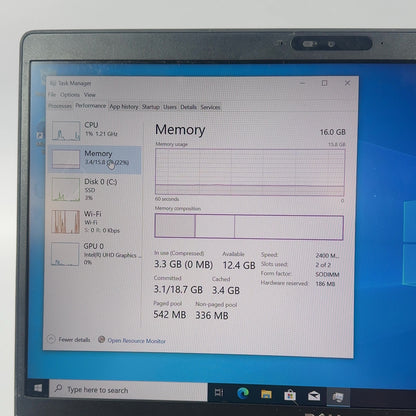Open the Microsoft Store taskbar icon
The image size is (416, 416).
point(290,395)
